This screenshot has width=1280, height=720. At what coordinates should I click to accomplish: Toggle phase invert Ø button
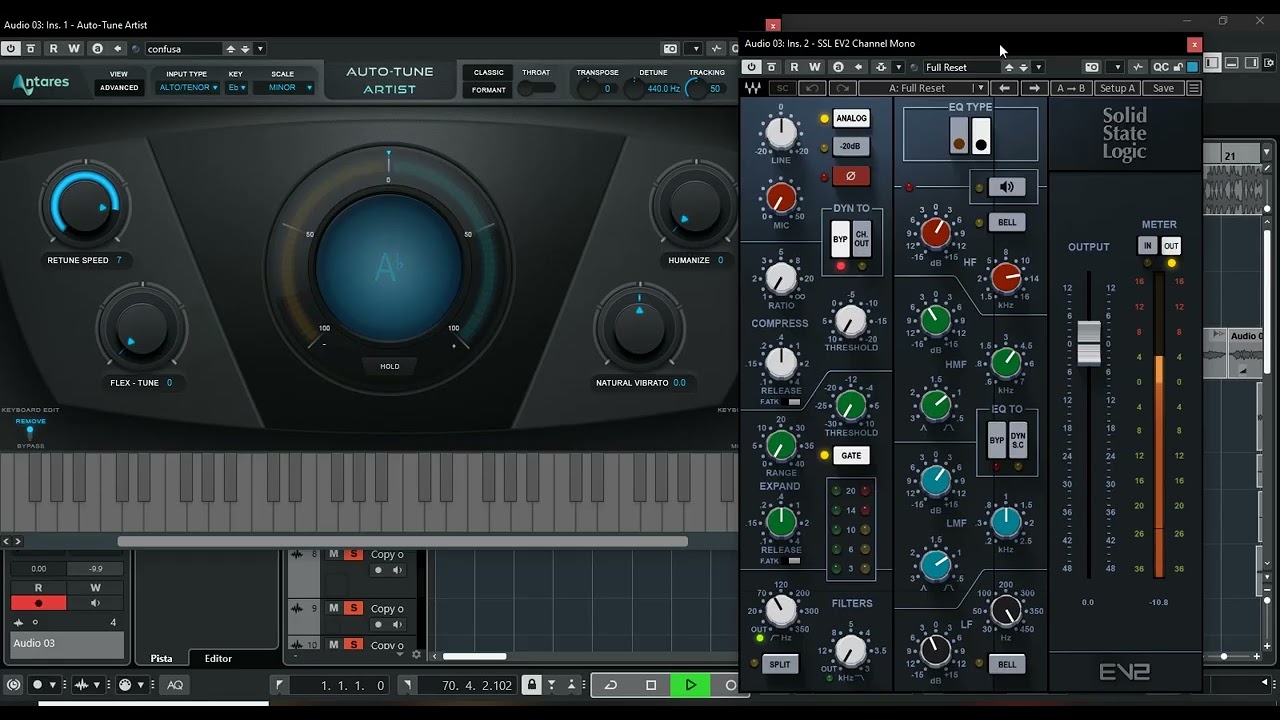point(851,175)
